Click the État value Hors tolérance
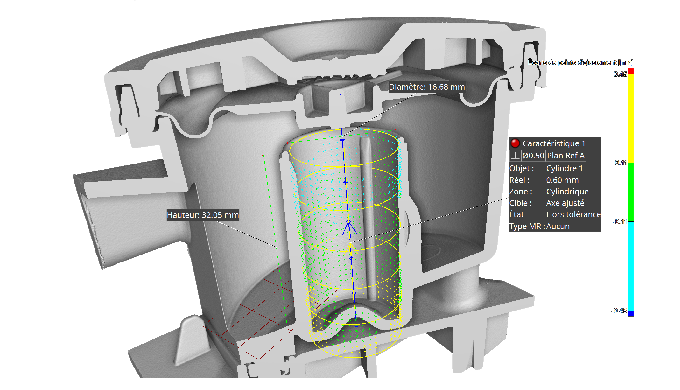 573,215
